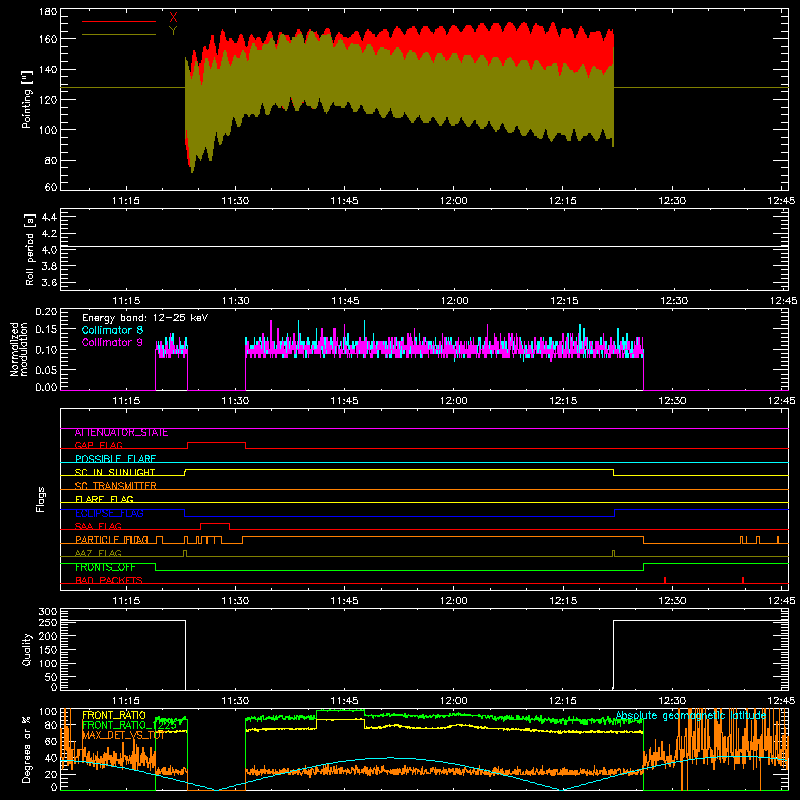This screenshot has width=800, height=800.
Task: Click the Quality axis title
Action: pos(27,649)
